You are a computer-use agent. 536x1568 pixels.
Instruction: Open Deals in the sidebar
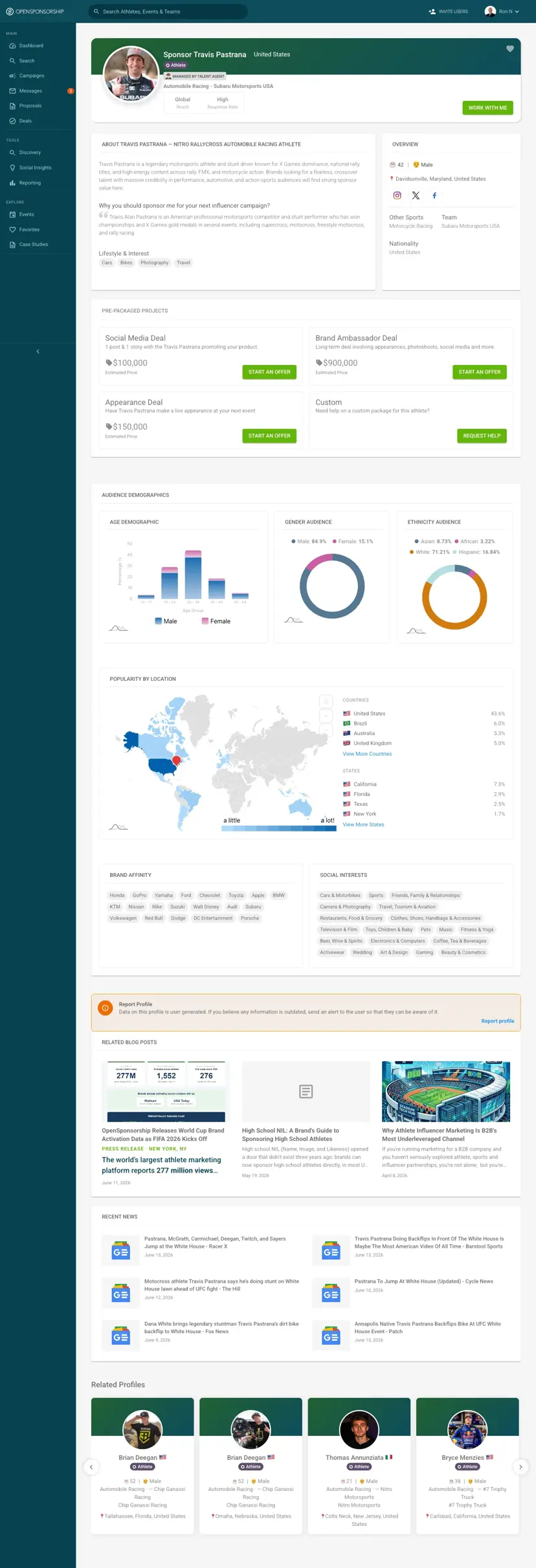pyautogui.click(x=38, y=121)
